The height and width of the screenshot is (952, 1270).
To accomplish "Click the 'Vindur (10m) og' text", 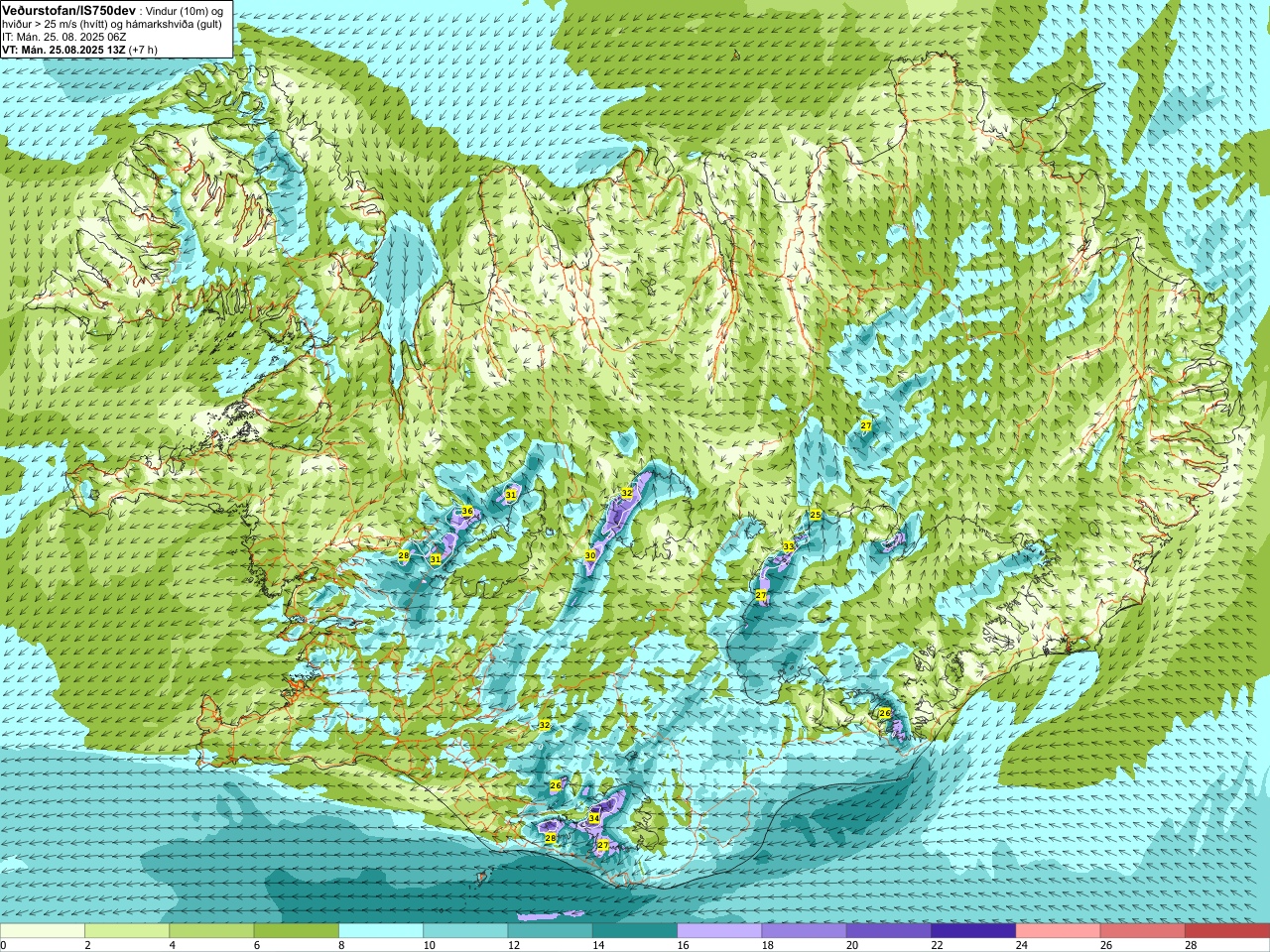I will click(185, 10).
